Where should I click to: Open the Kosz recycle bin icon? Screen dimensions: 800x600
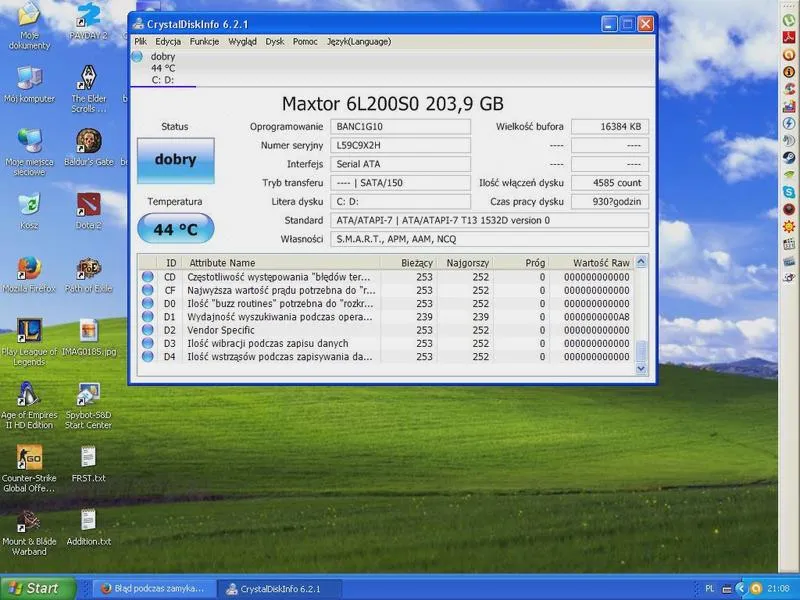[x=29, y=210]
